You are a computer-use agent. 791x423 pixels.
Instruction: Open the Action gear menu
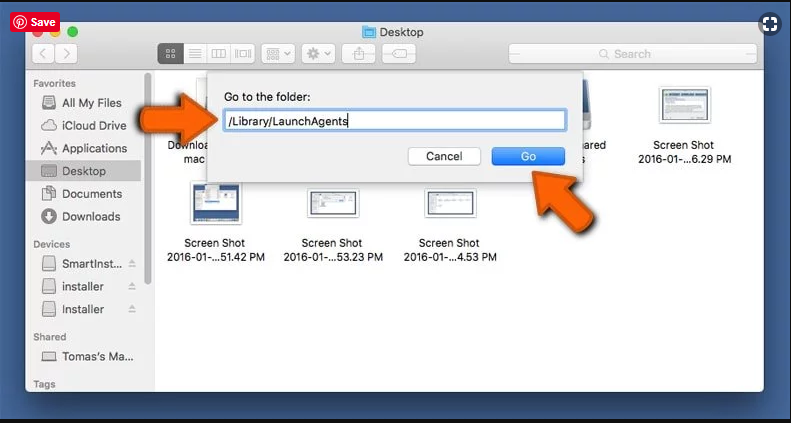click(318, 53)
